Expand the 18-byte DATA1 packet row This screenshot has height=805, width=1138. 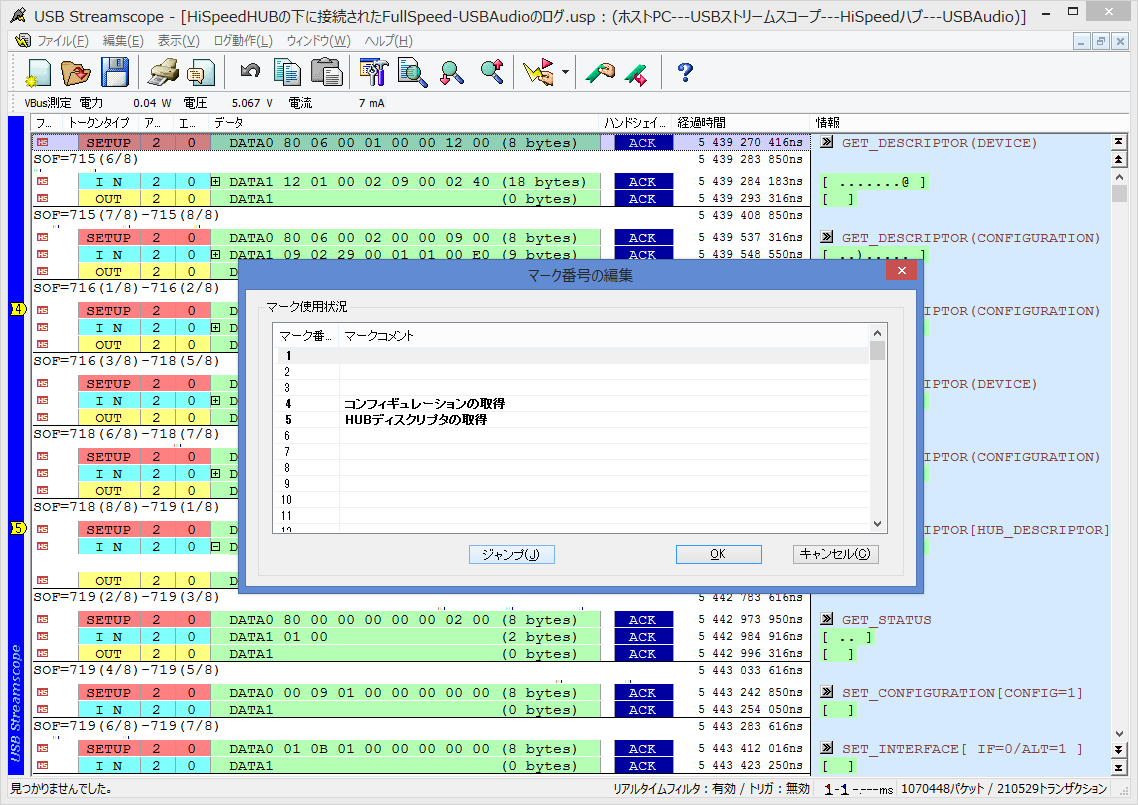(x=216, y=181)
